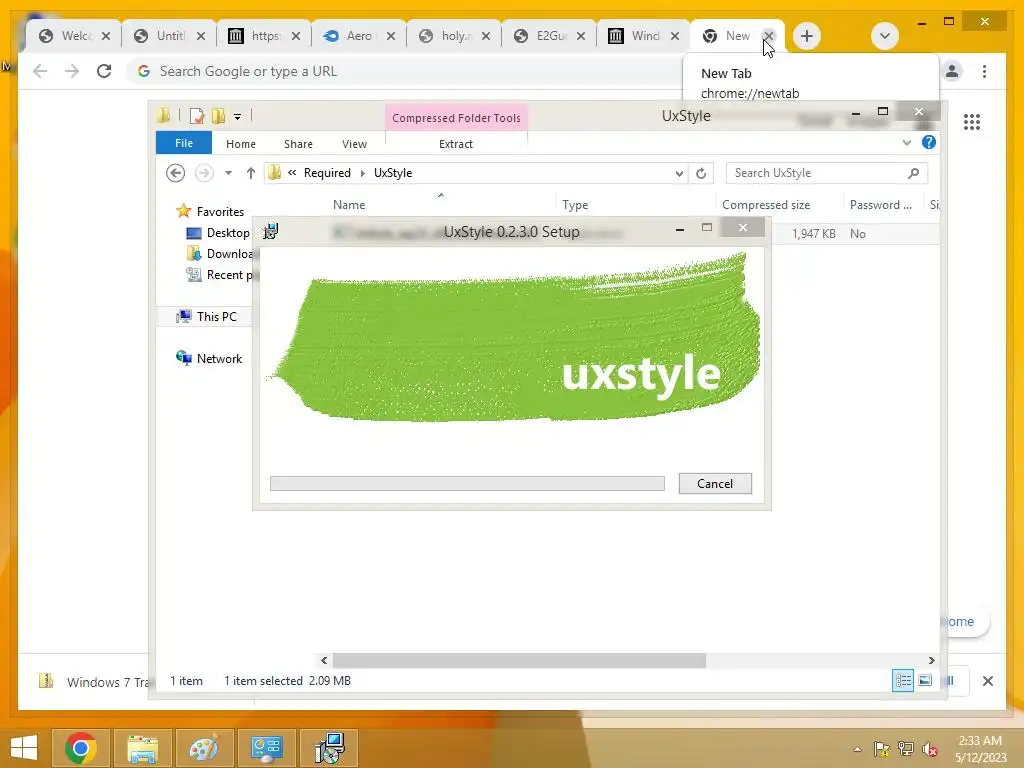Viewport: 1024px width, 768px height.
Task: Open Windows Start button
Action: (x=24, y=748)
